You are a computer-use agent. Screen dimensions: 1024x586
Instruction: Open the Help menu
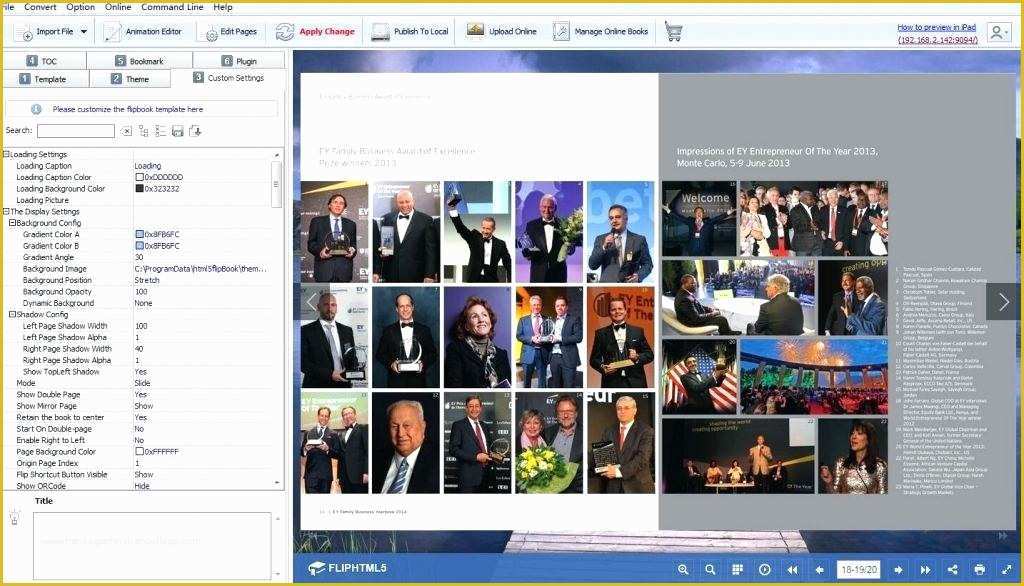[223, 7]
